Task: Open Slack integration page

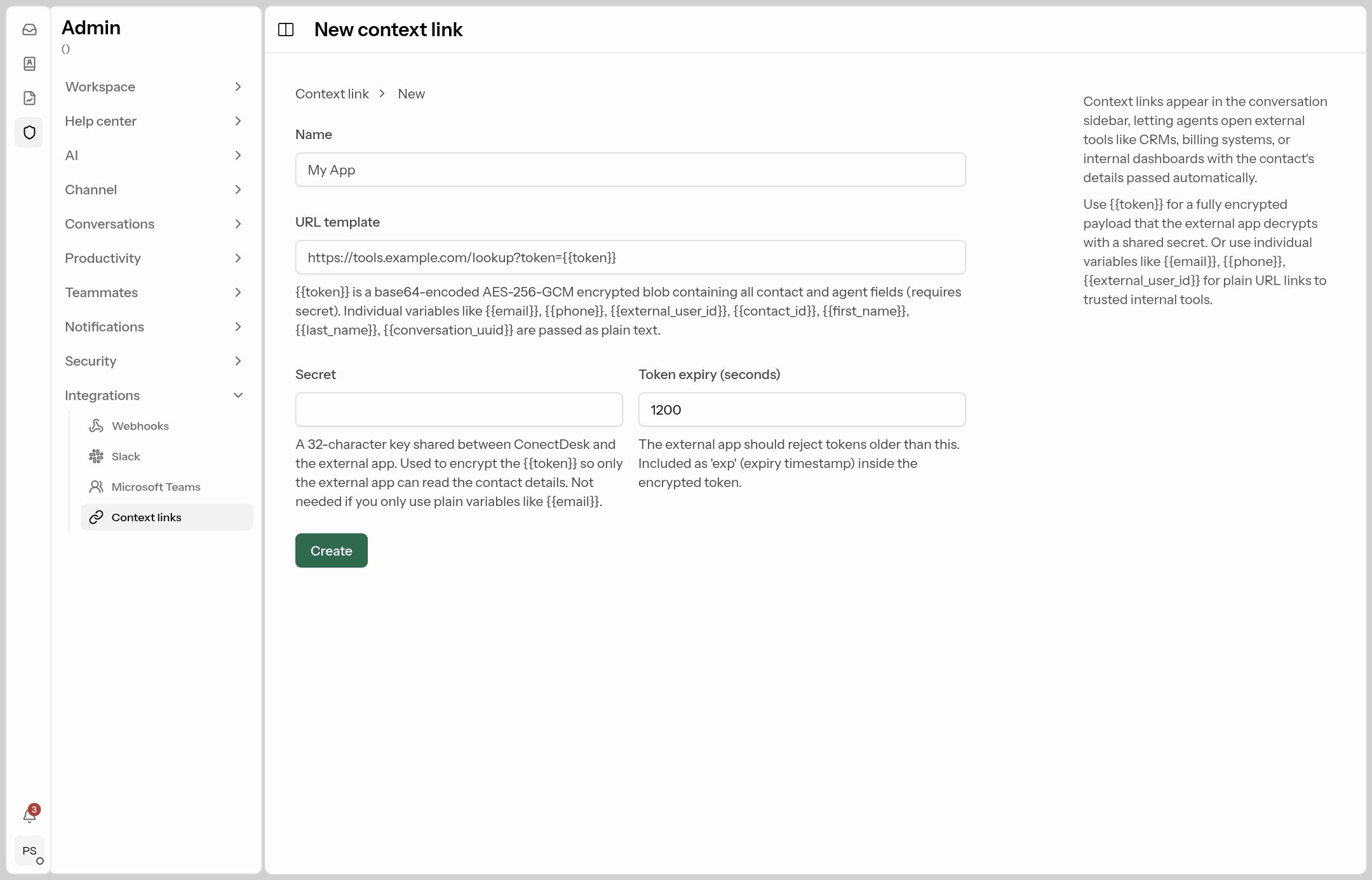Action: (x=167, y=457)
